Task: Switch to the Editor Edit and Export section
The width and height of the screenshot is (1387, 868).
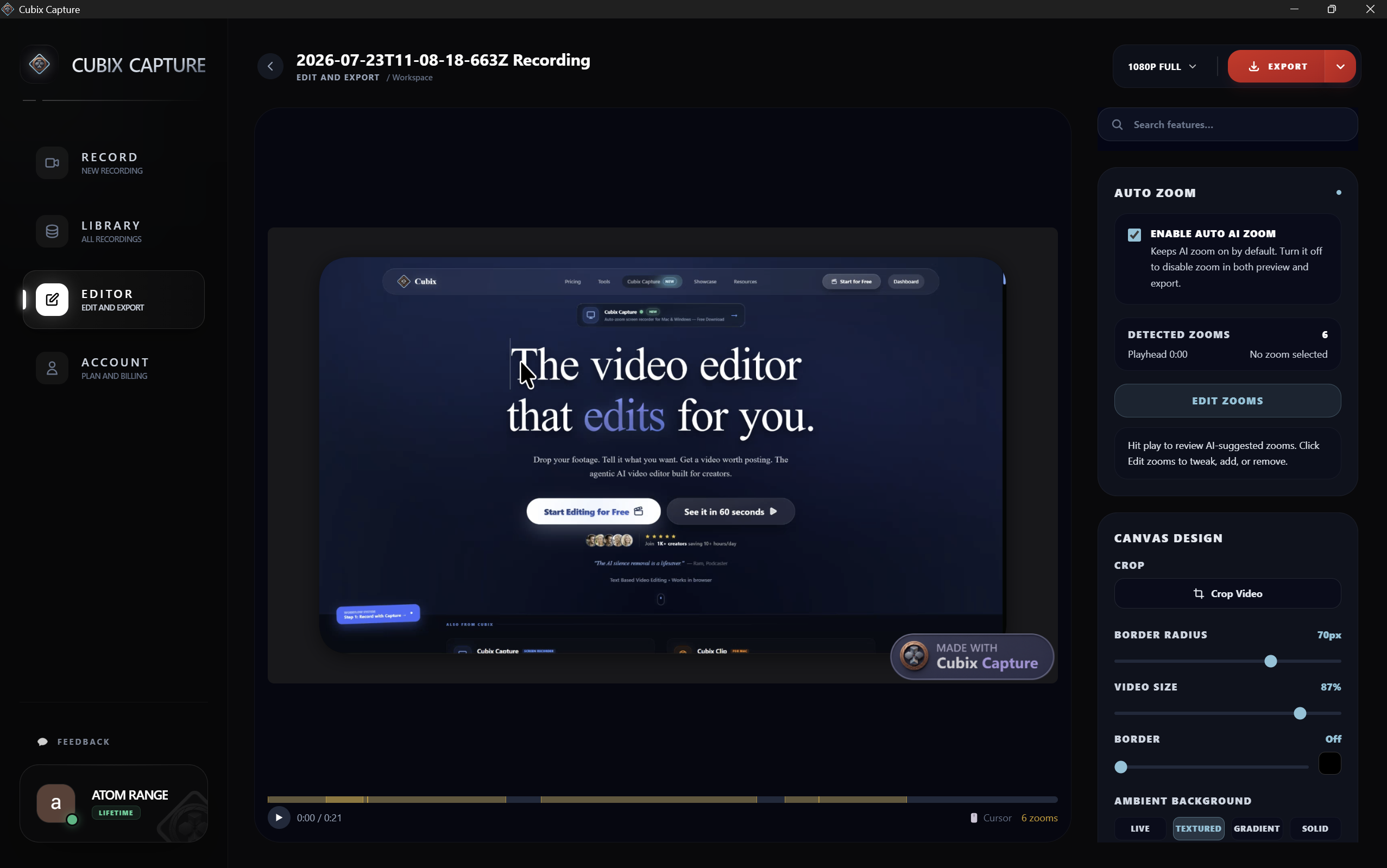Action: pyautogui.click(x=113, y=300)
